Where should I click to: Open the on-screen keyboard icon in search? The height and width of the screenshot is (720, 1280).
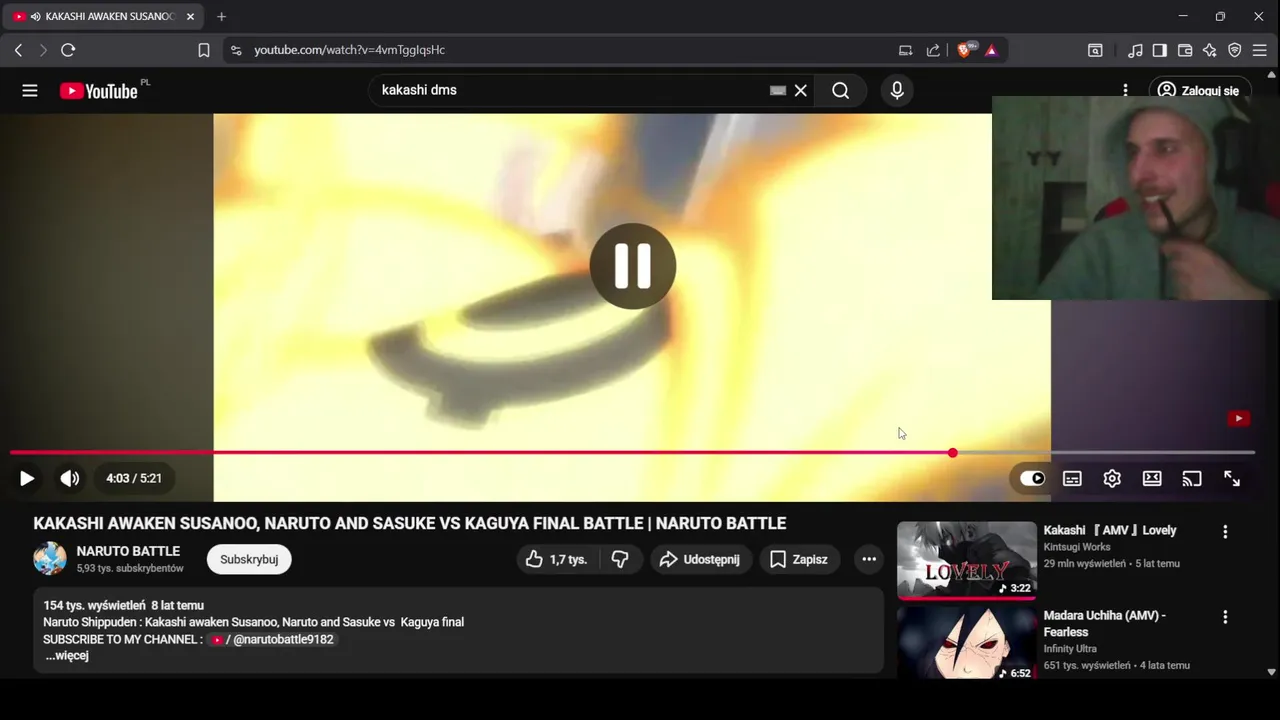(x=778, y=91)
